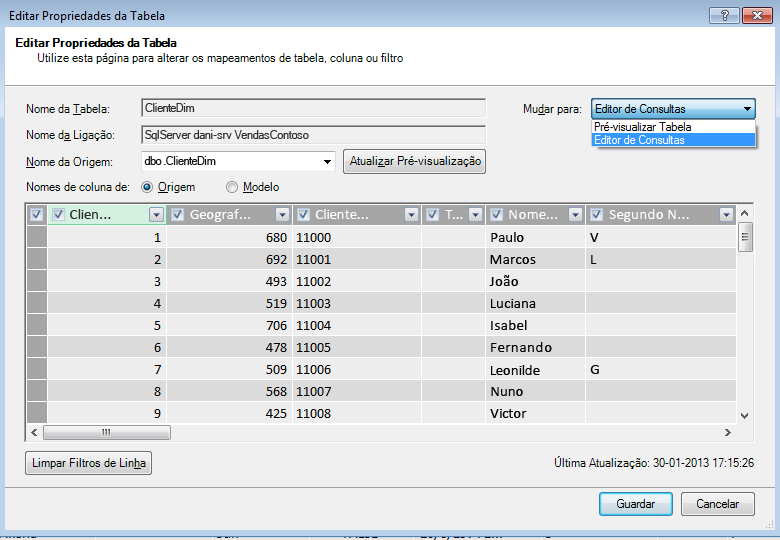Click the cell with value 11006

coord(357,369)
